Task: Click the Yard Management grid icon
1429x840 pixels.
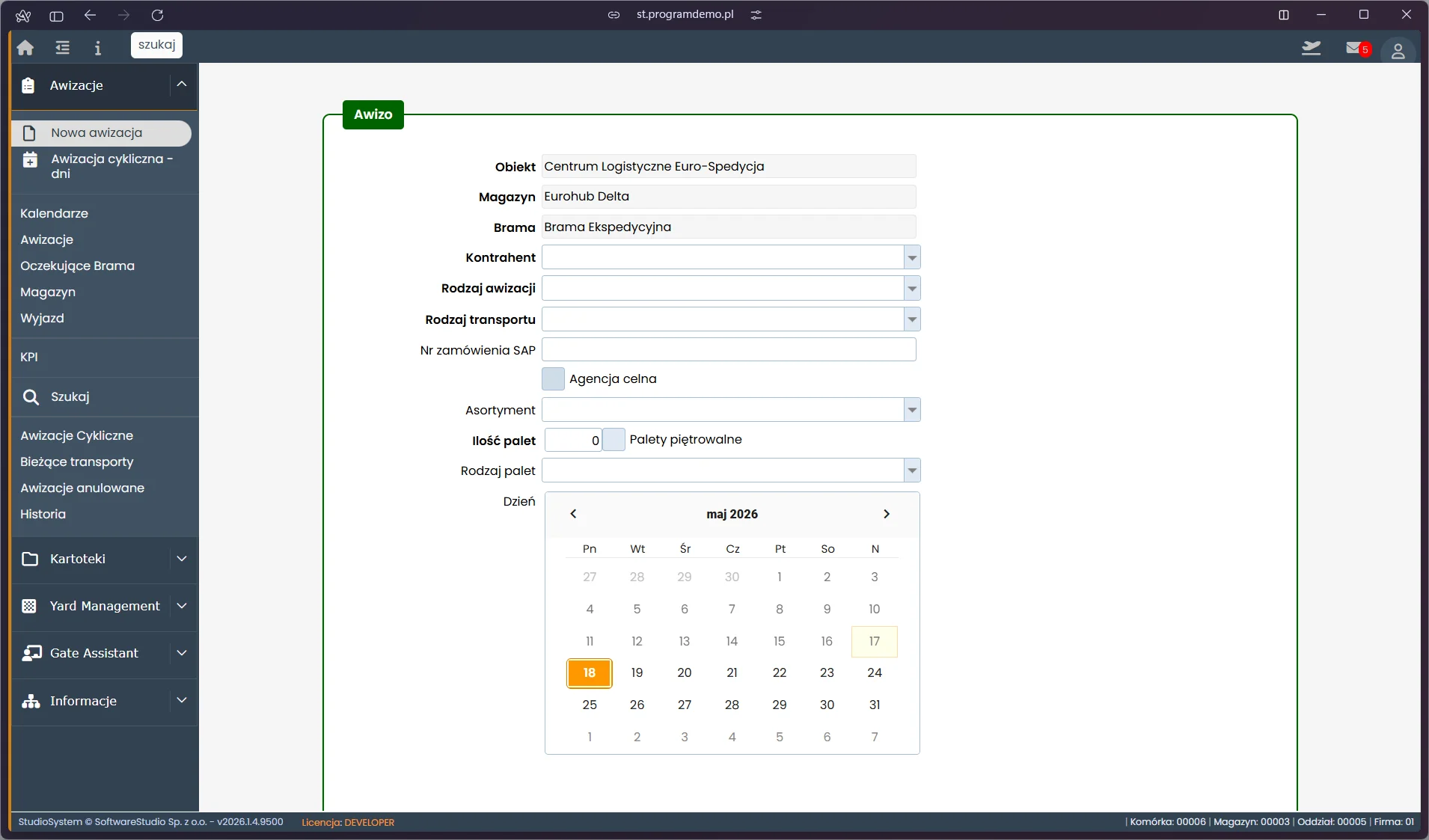Action: (29, 606)
